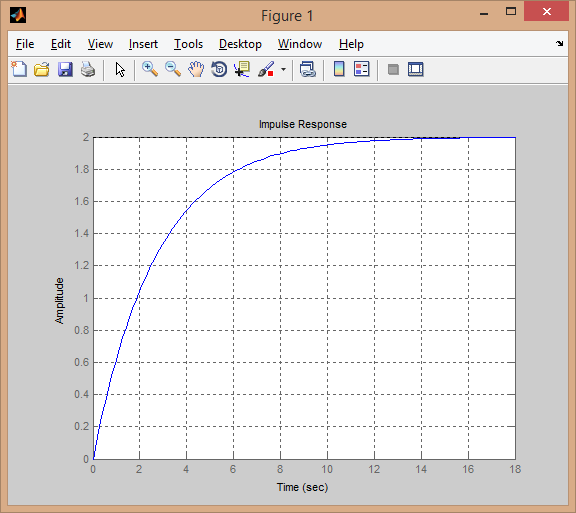Print the figure with the printer icon
Image resolution: width=576 pixels, height=513 pixels.
(x=88, y=69)
